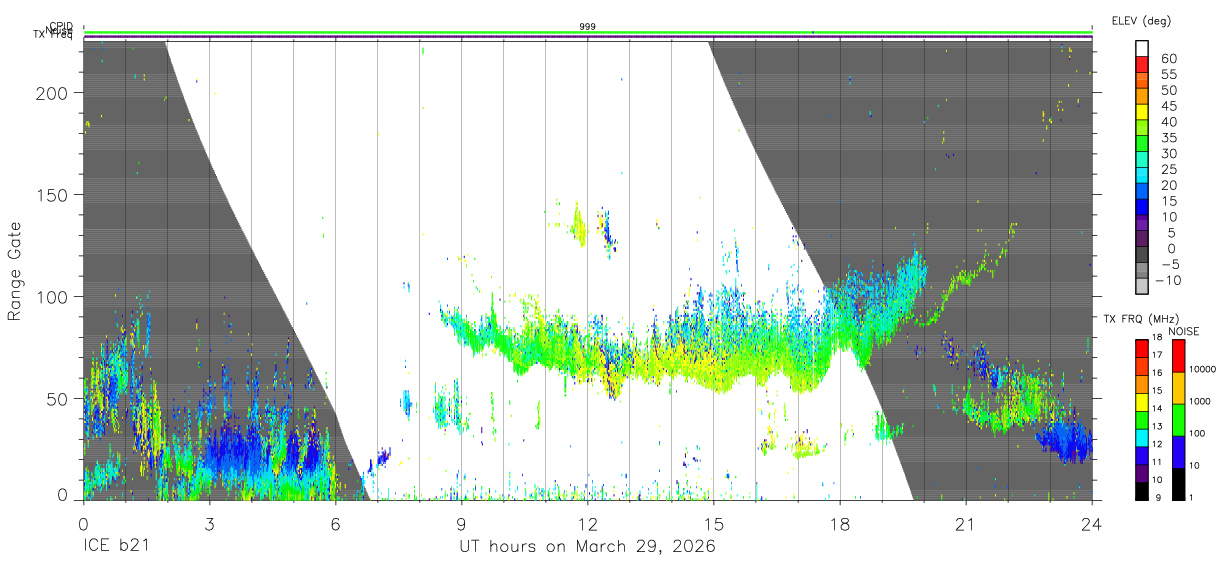
Task: Click the TX FRQ legend value '11'
Action: click(1156, 462)
